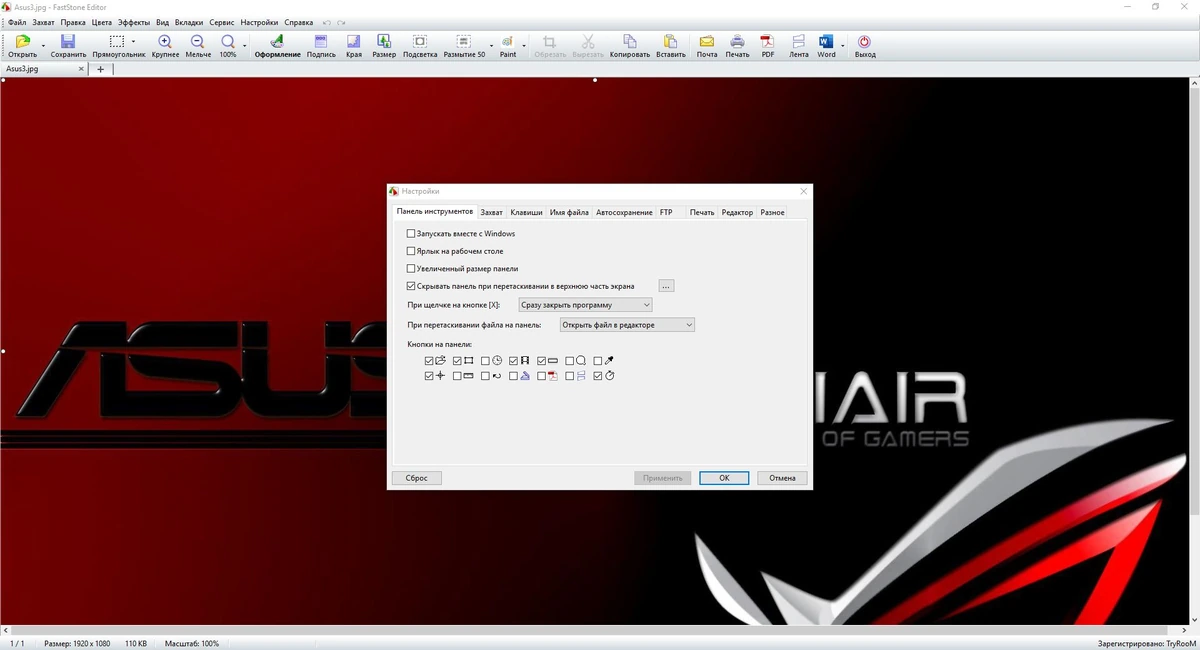
Task: Switch to the Редактор tab
Action: [x=737, y=213]
